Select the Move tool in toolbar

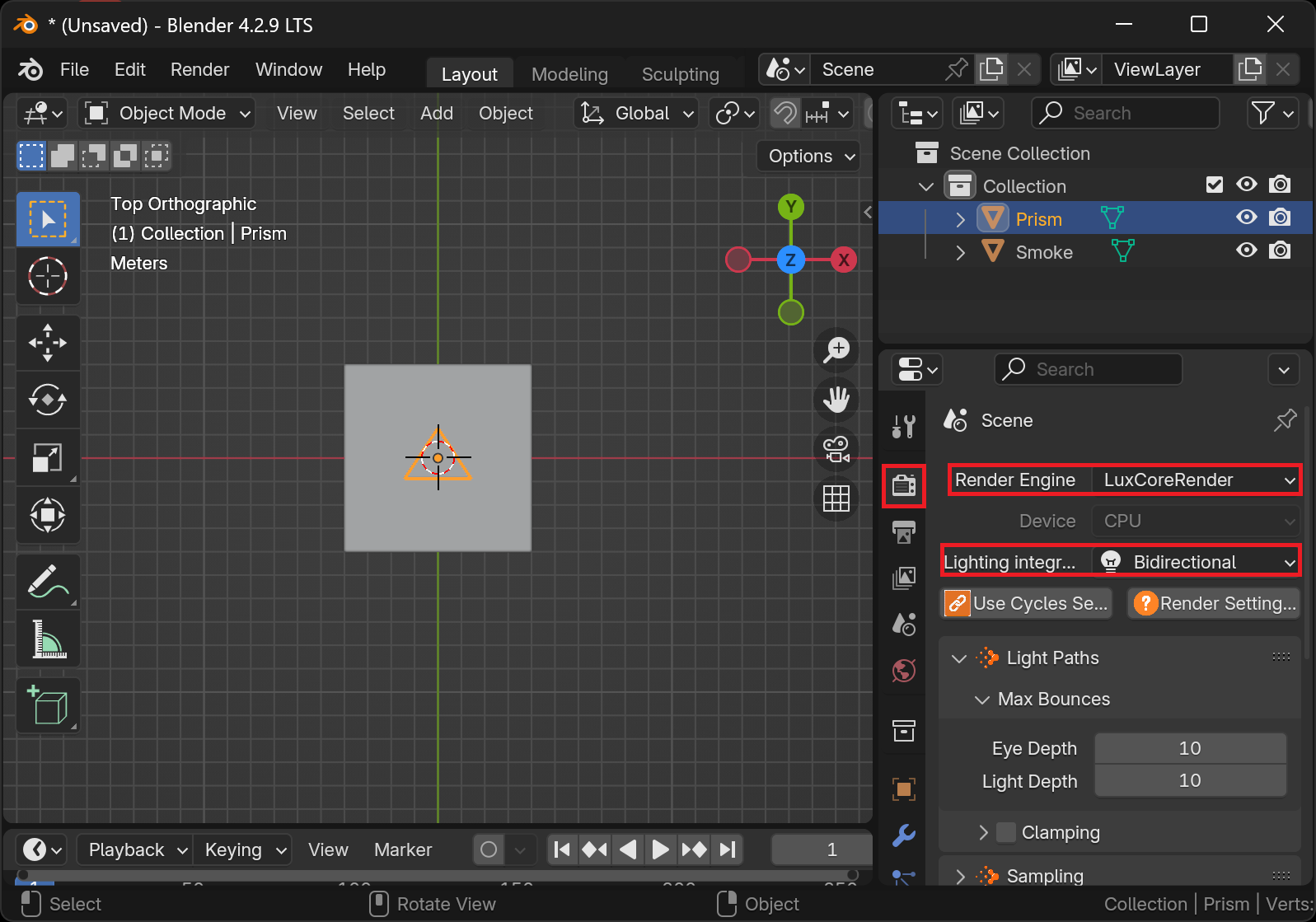point(48,343)
